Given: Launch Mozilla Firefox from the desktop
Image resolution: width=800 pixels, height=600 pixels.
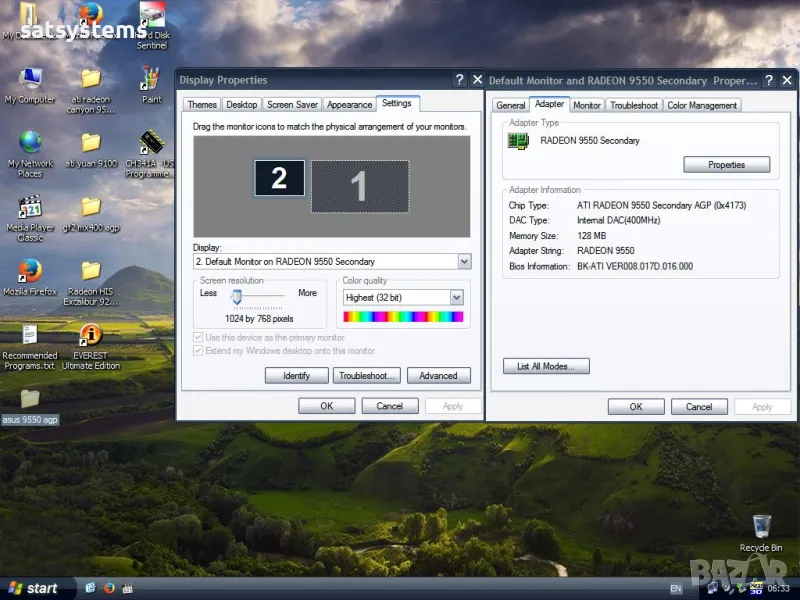Looking at the screenshot, I should pos(30,272).
